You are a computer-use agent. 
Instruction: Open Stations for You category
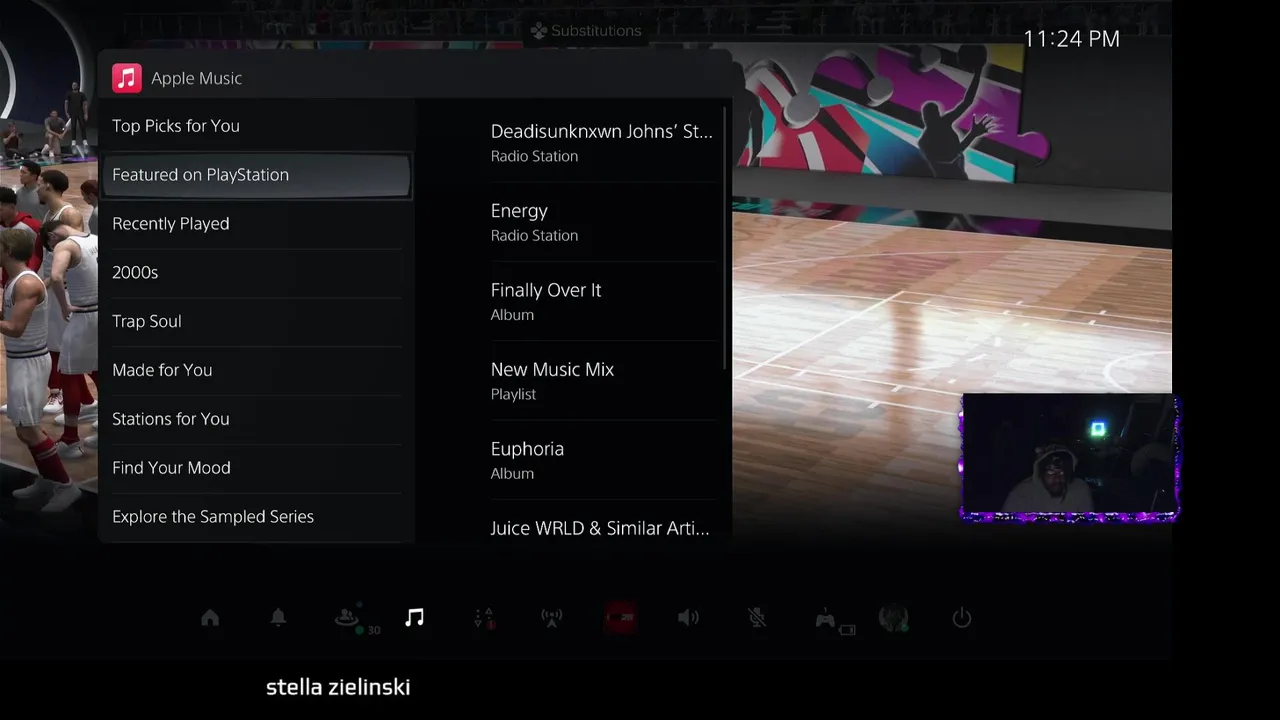click(256, 419)
